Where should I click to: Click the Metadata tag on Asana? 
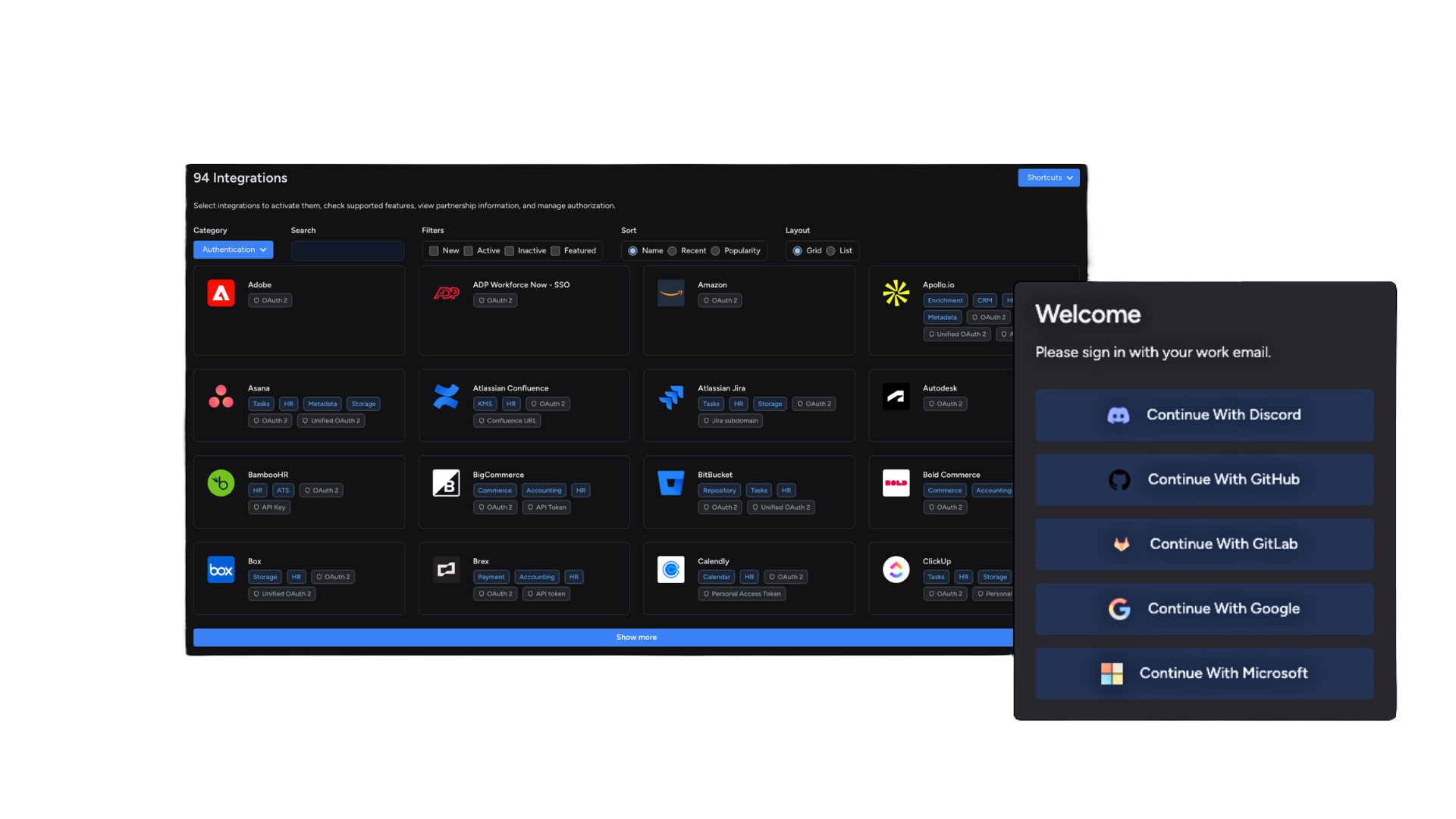(x=322, y=404)
